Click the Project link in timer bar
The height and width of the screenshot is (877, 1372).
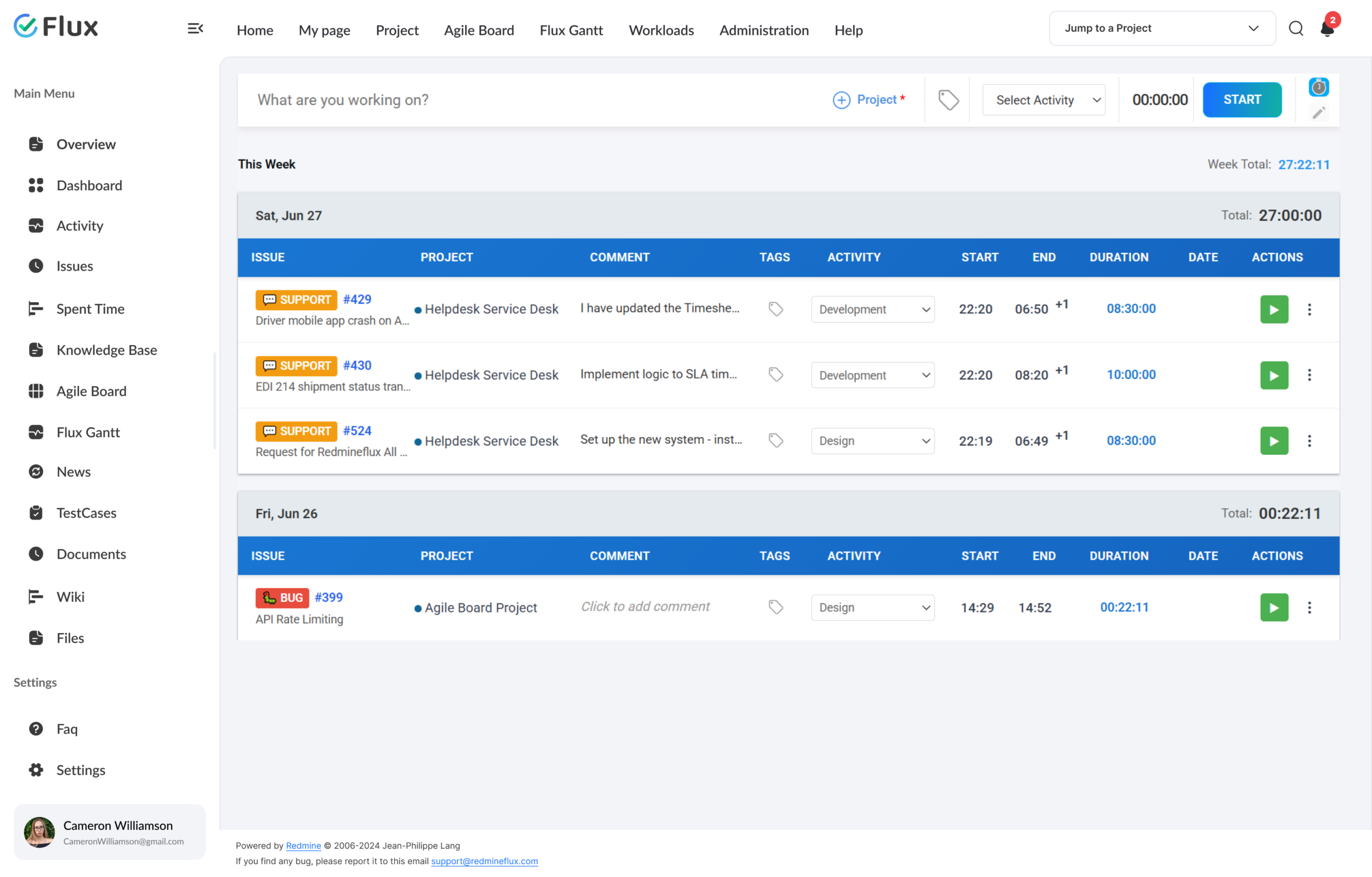pos(876,100)
